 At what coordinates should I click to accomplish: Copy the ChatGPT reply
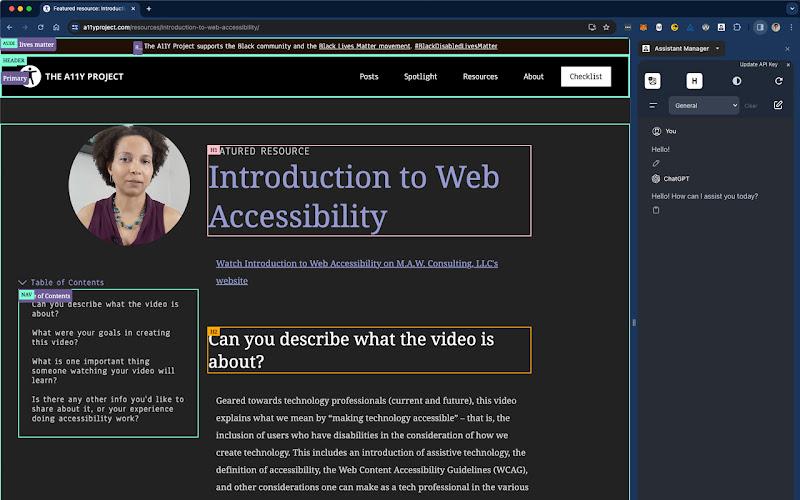[656, 210]
